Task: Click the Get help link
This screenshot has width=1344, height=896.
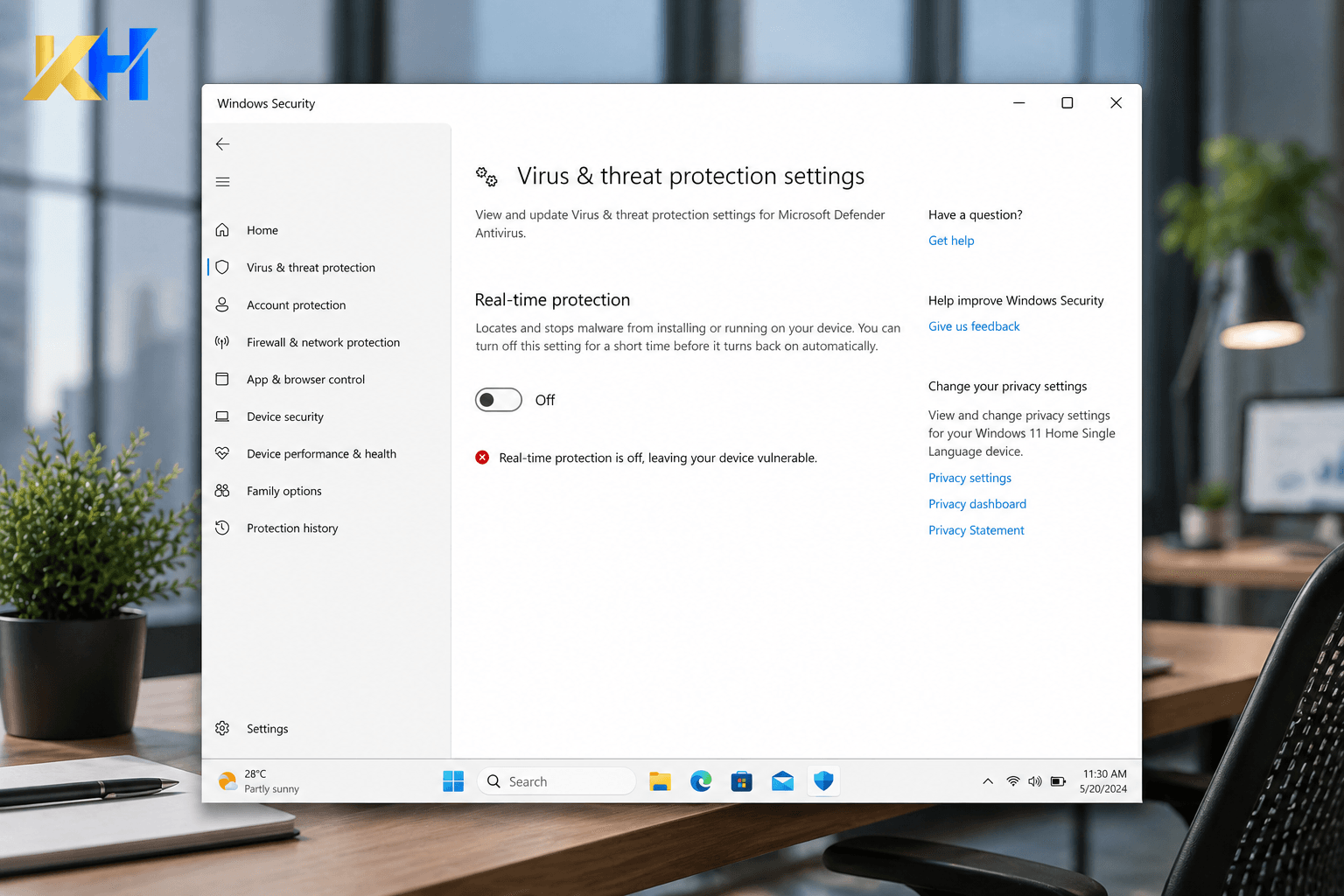Action: 951,241
